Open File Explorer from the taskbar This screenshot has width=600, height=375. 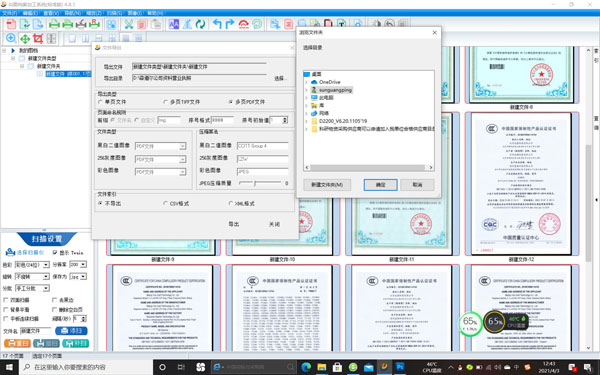(321, 367)
